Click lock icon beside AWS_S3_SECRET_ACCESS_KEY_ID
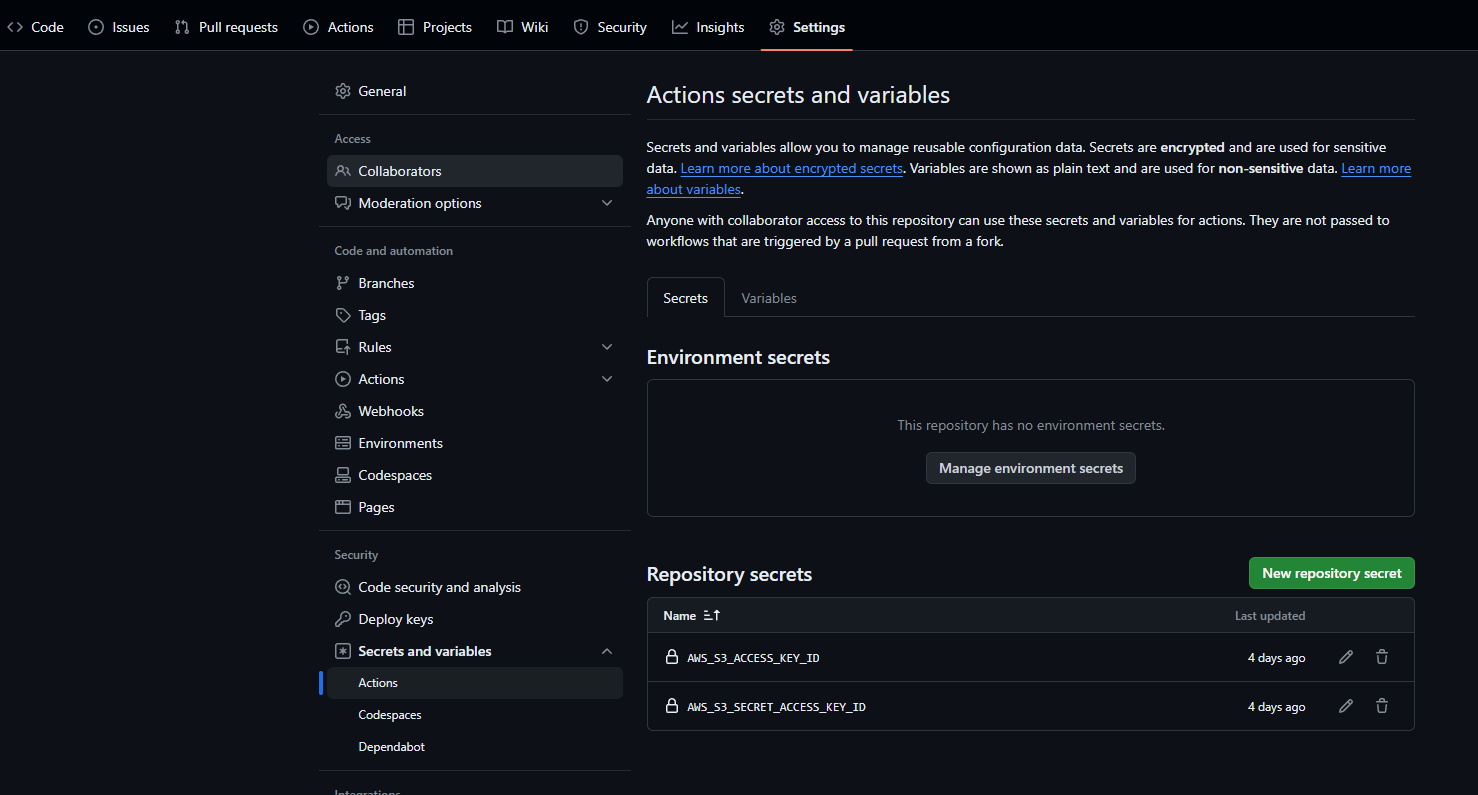Viewport: 1478px width, 795px height. (x=672, y=706)
